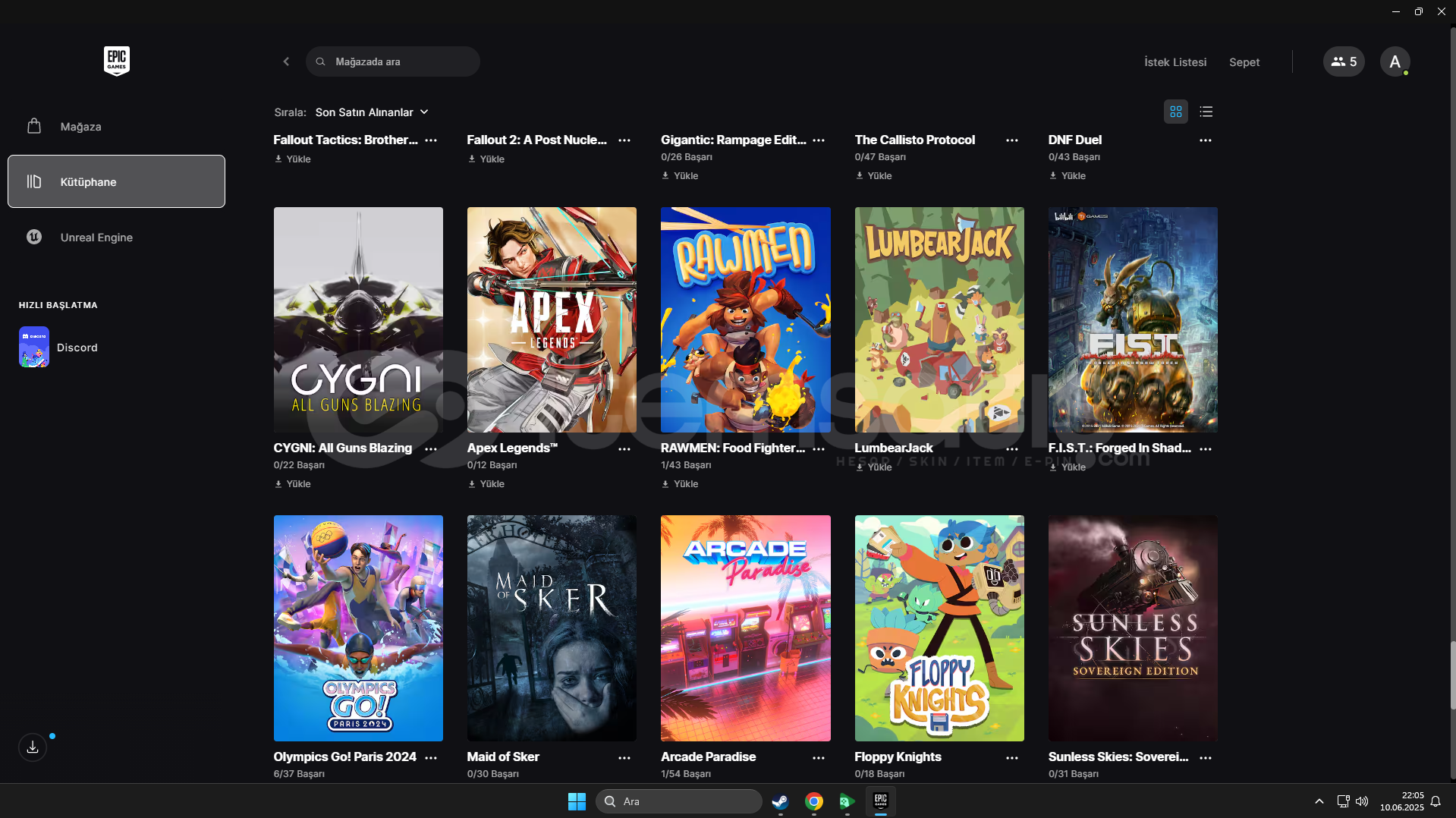The height and width of the screenshot is (818, 1456).
Task: Install Apex Legends via Yükle
Action: 486,483
